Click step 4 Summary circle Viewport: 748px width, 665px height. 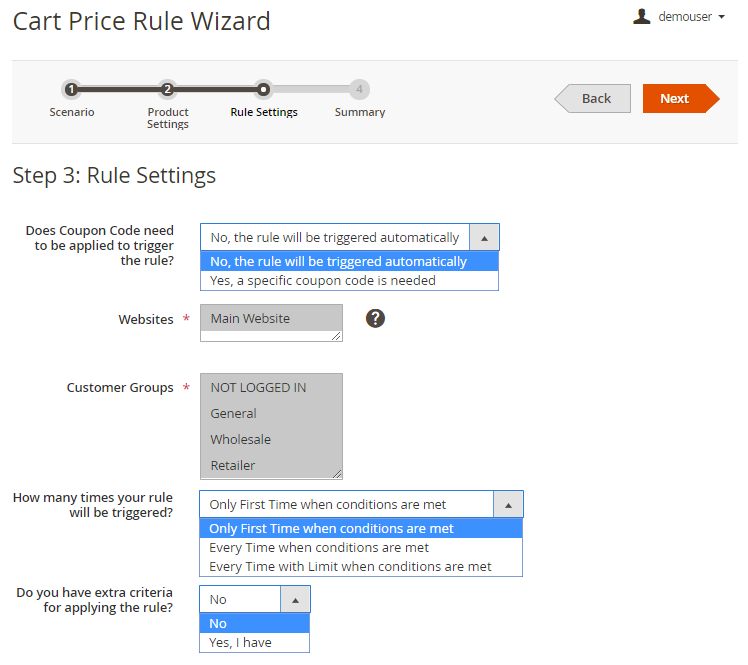pyautogui.click(x=359, y=89)
